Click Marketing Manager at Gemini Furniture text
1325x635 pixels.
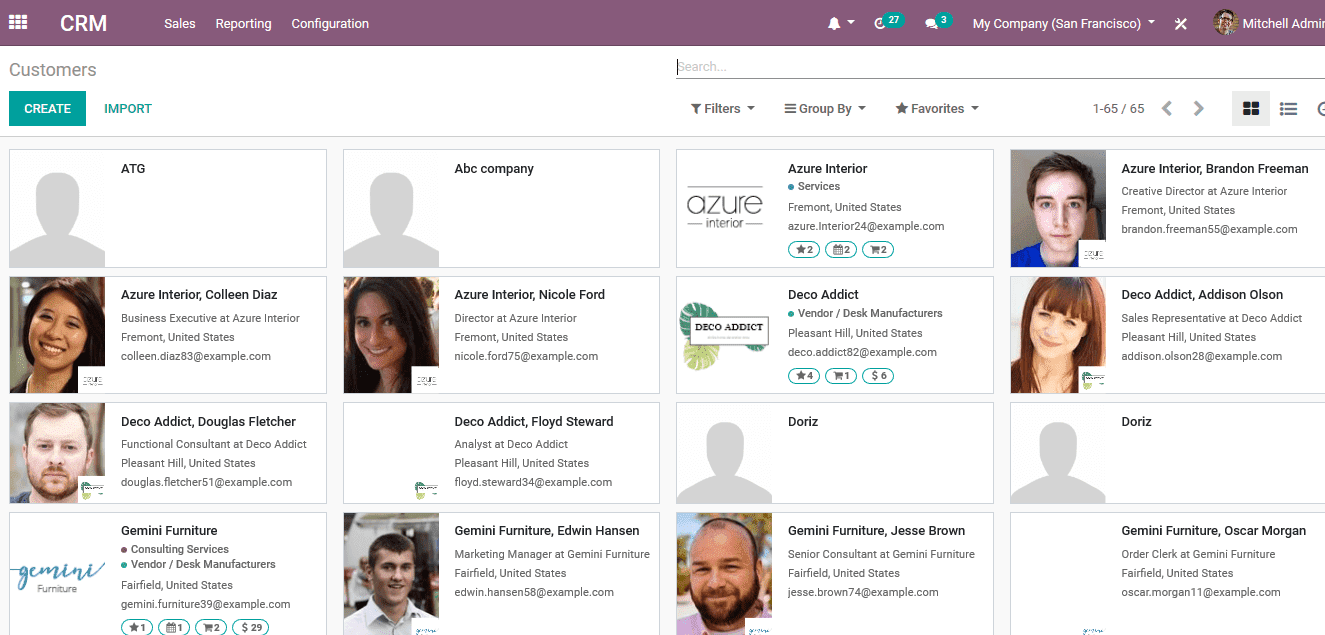point(552,554)
